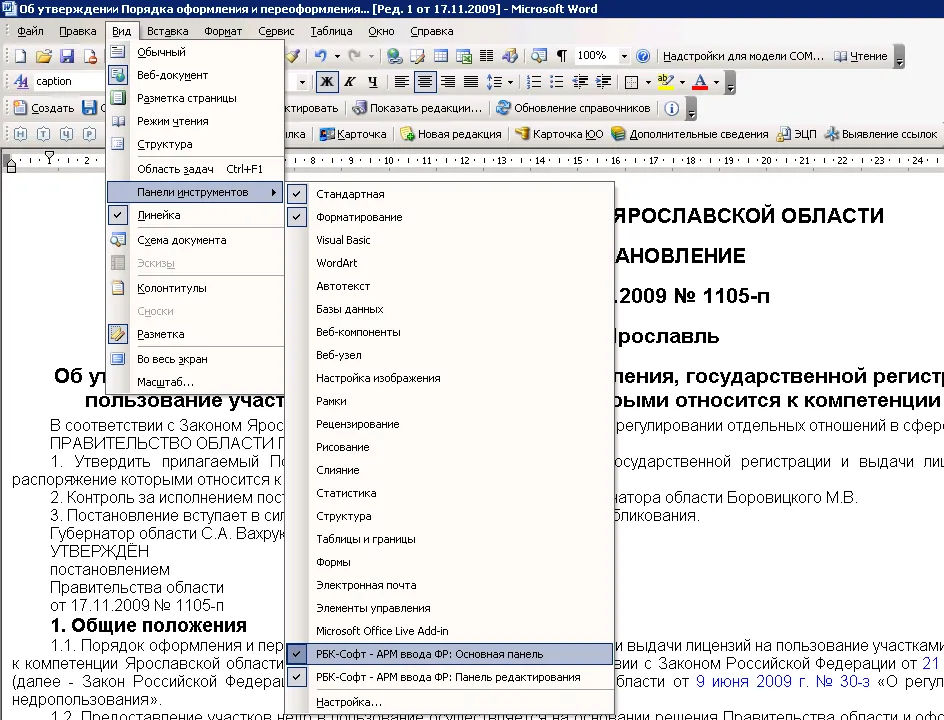Screen dimensions: 944x720
Task: Click the Underline Ч button
Action: pyautogui.click(x=373, y=81)
